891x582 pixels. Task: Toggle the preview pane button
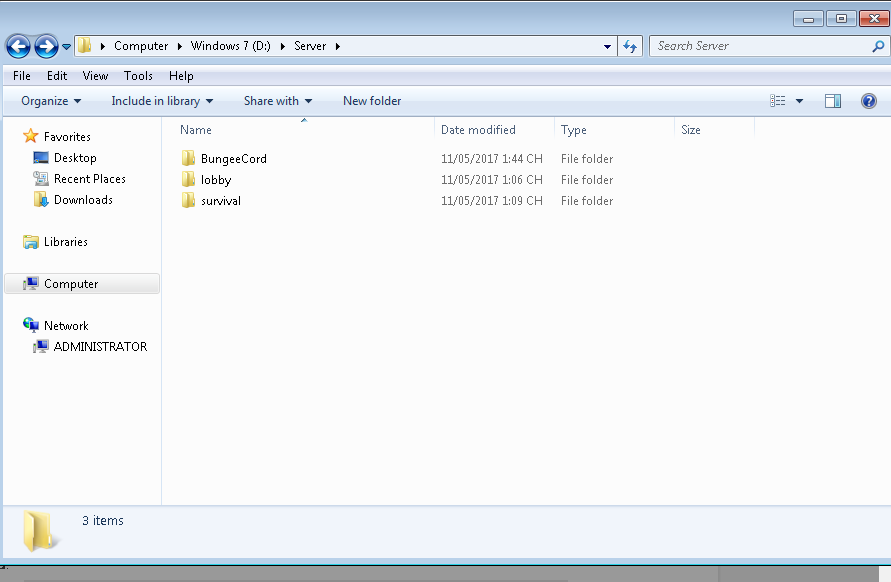(x=832, y=101)
